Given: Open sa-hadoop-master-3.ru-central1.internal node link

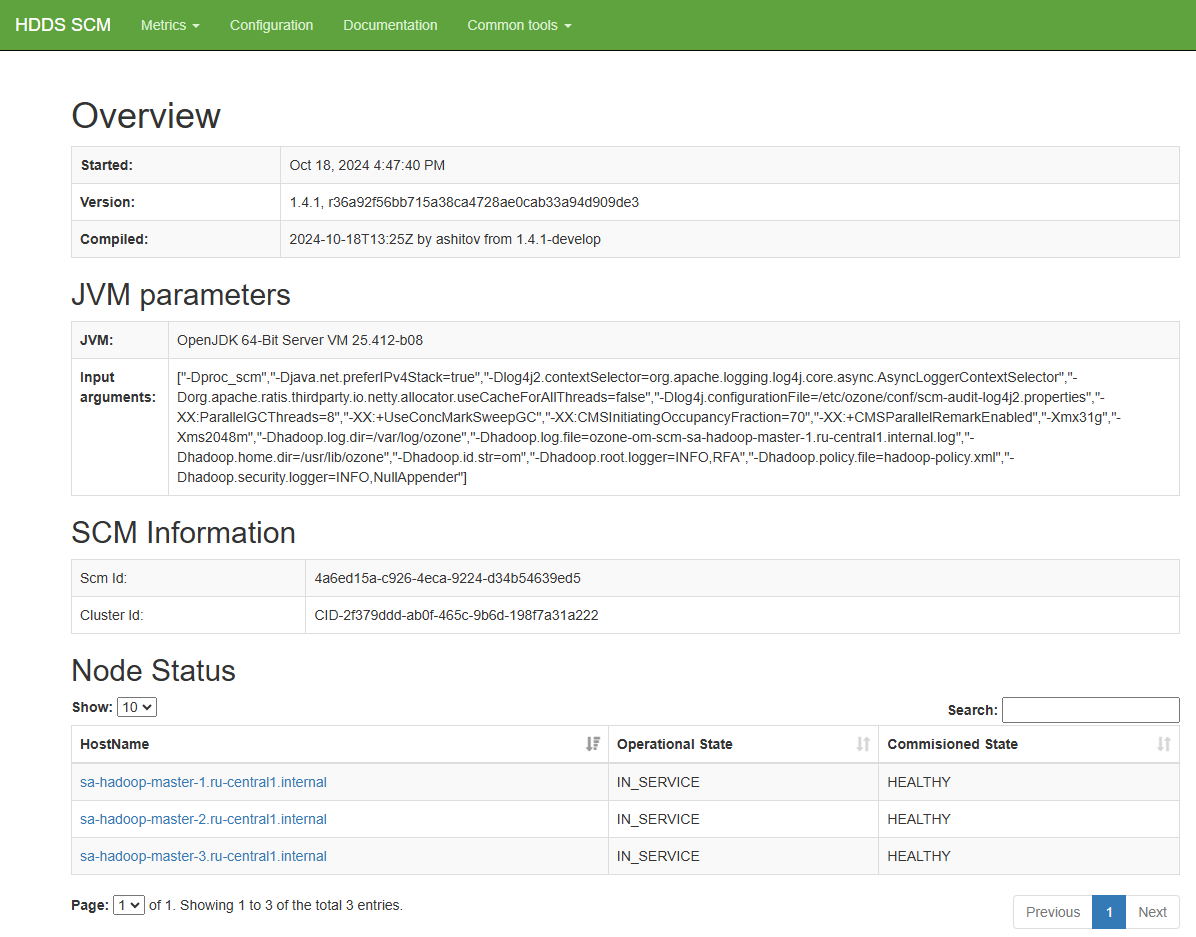Looking at the screenshot, I should (x=203, y=856).
